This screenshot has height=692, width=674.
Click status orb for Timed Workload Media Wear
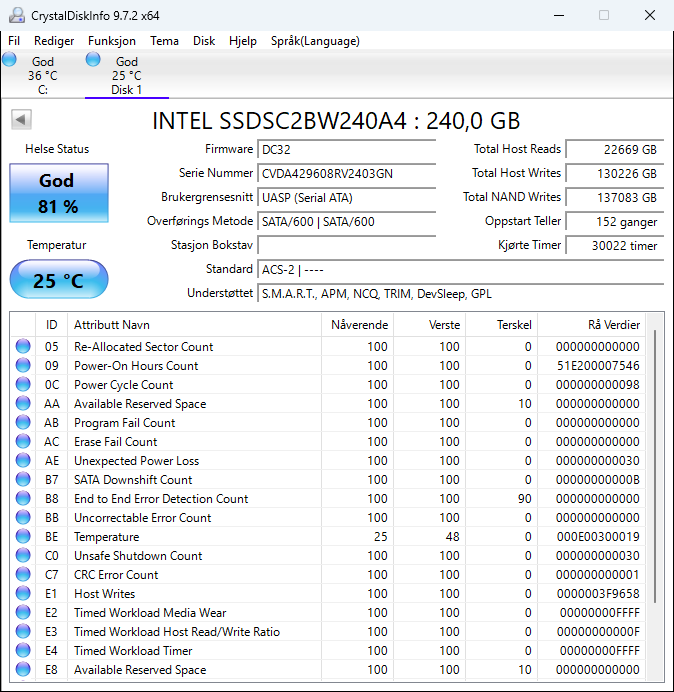[x=23, y=612]
